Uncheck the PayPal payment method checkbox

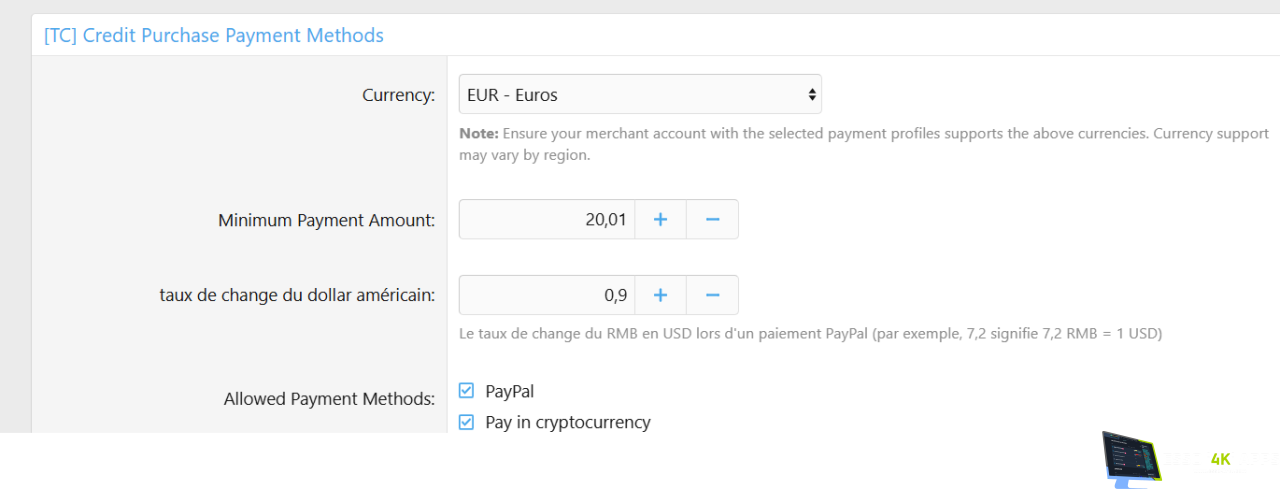click(466, 391)
